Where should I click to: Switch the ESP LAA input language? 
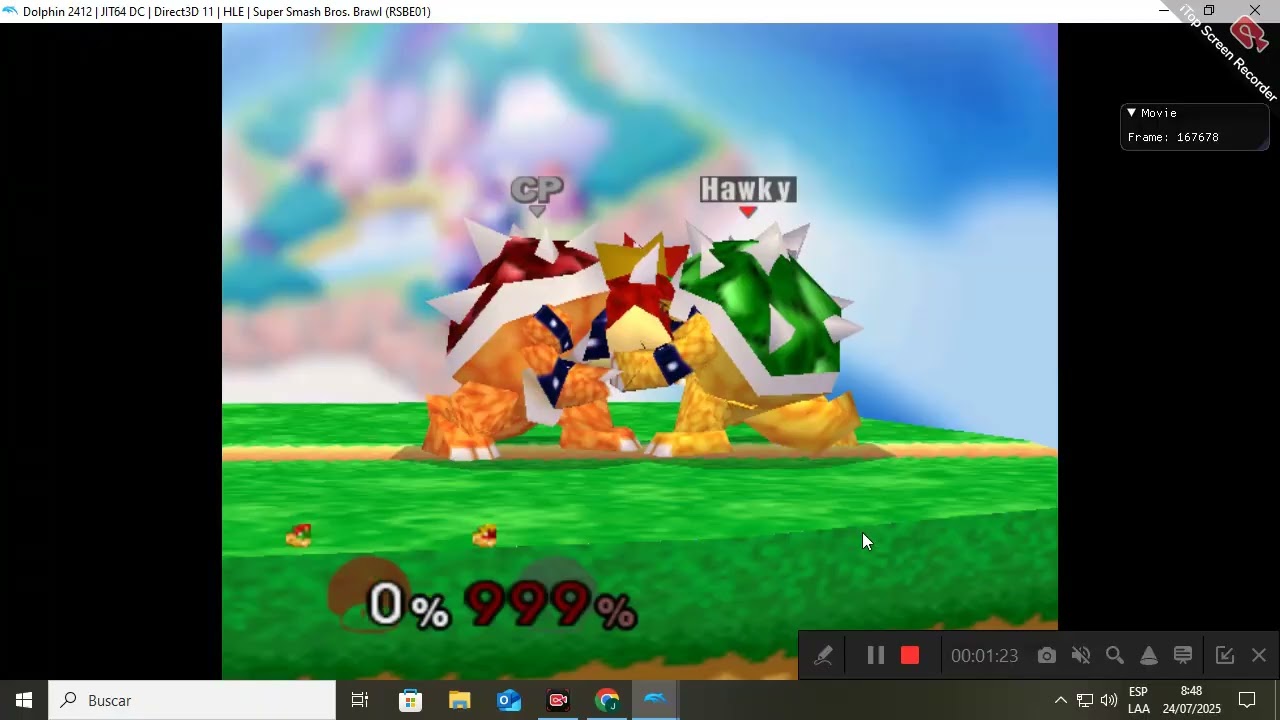pyautogui.click(x=1139, y=700)
